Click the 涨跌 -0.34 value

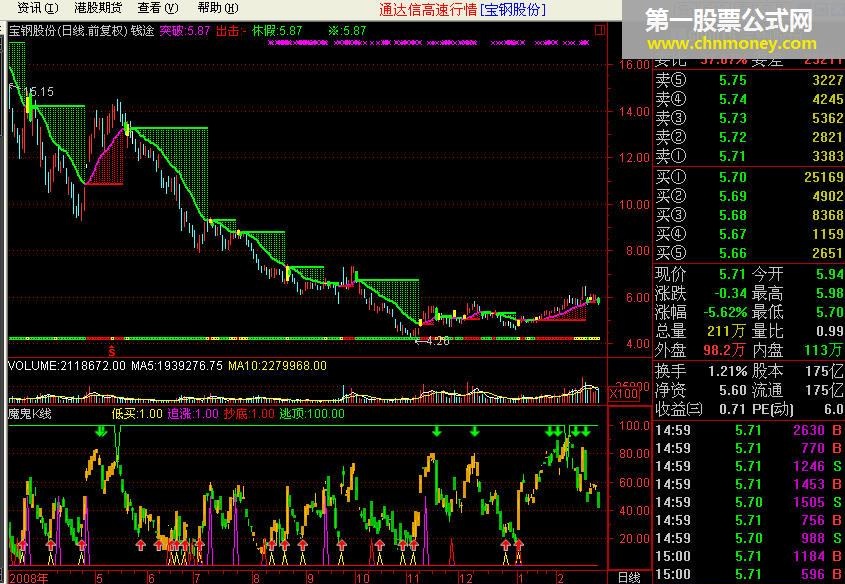pyautogui.click(x=730, y=293)
